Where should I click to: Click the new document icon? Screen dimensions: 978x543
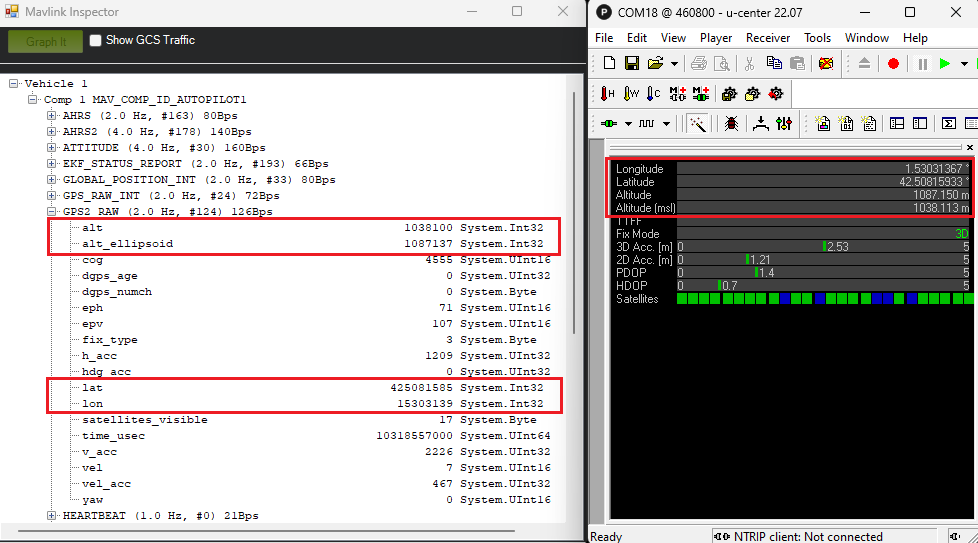(x=609, y=63)
